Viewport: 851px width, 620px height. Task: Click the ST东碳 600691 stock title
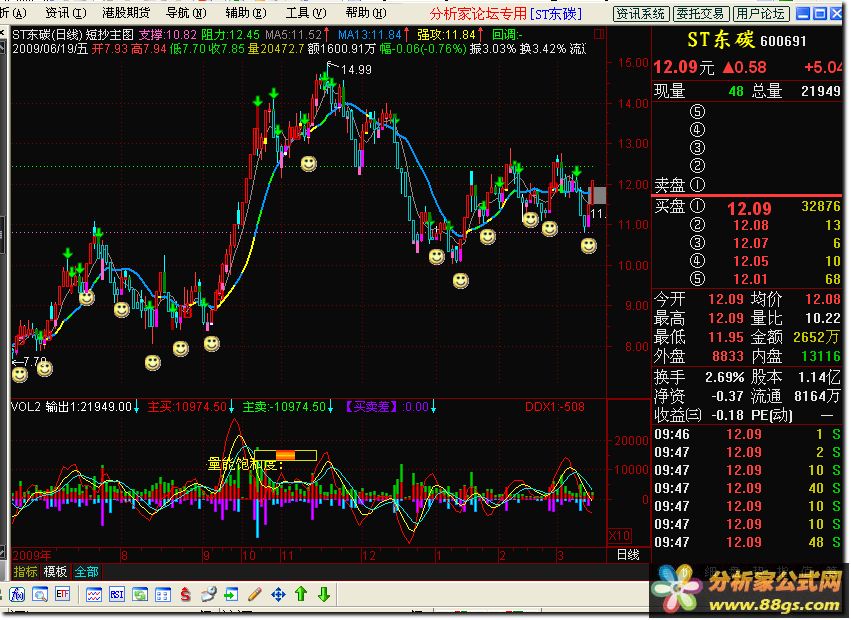pyautogui.click(x=747, y=40)
